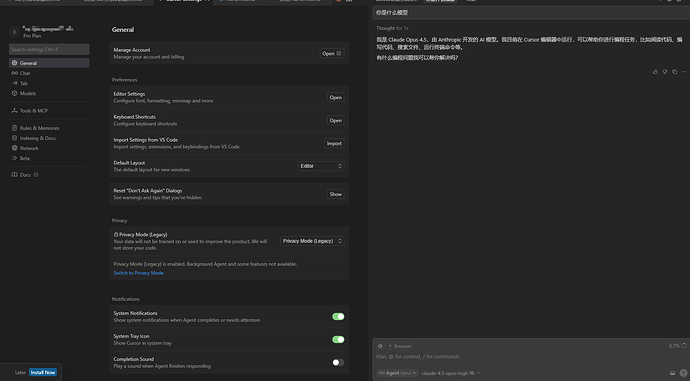690x381 pixels.
Task: Click Switch to Privacy Mode link
Action: (138, 273)
